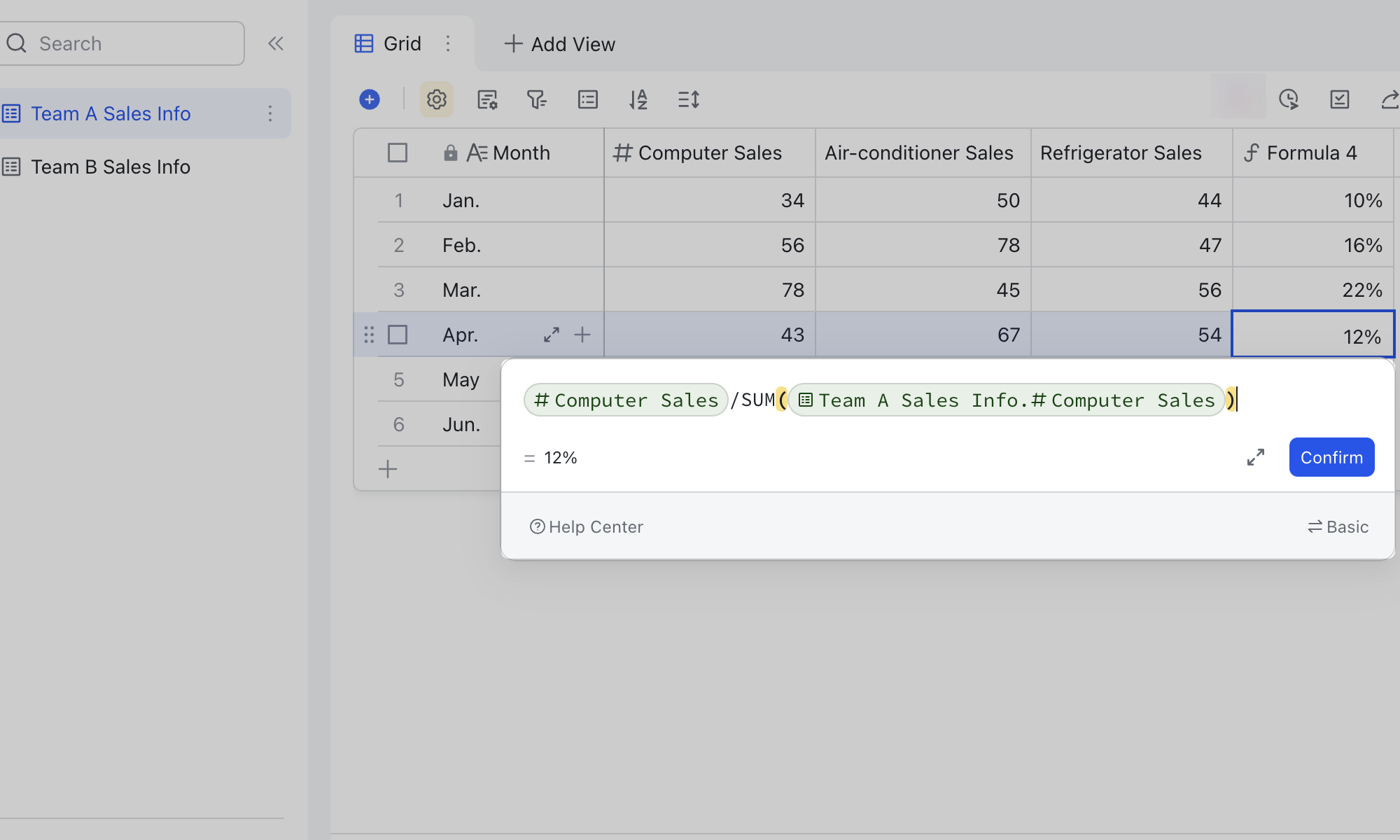This screenshot has height=840, width=1400.
Task: Click the Air-conditioner Sales column header
Action: click(923, 153)
